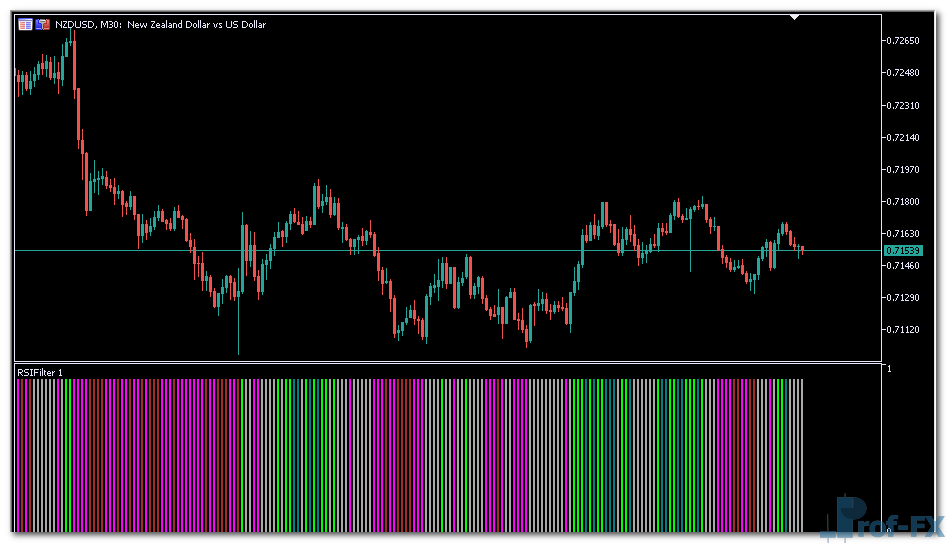Click the RSIFilter 1 indicator label
Viewport: 947px width, 543px height.
coord(40,372)
